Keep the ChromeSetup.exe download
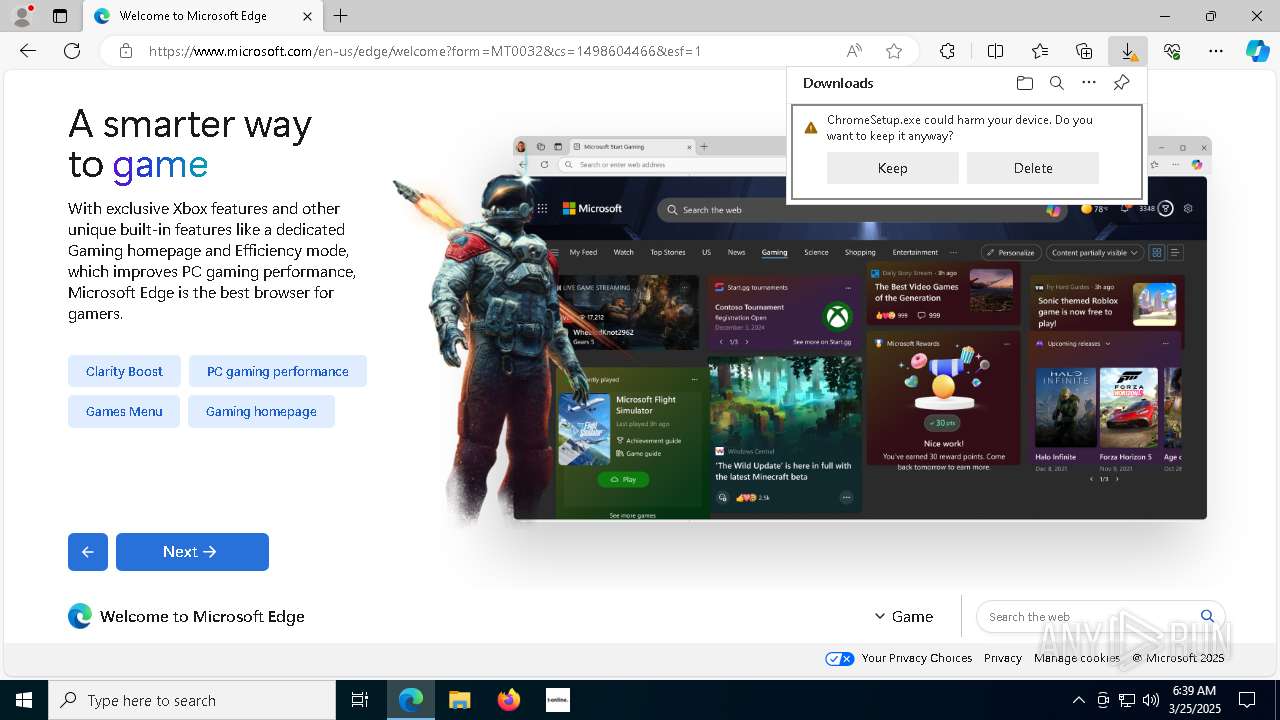The height and width of the screenshot is (720, 1280). (892, 168)
